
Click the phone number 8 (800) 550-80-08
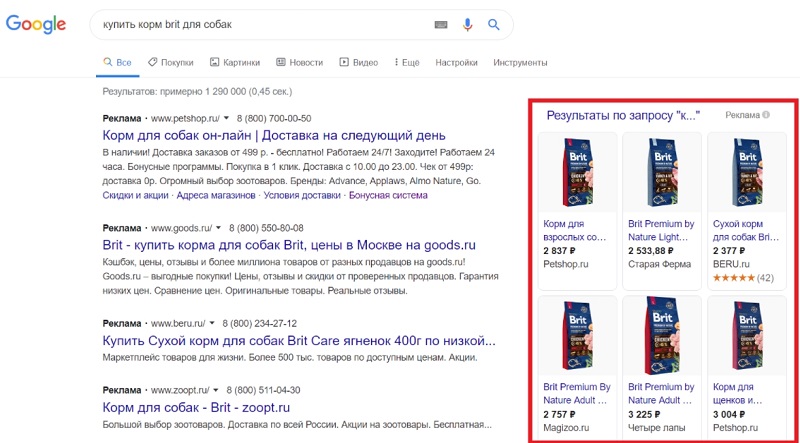266,228
